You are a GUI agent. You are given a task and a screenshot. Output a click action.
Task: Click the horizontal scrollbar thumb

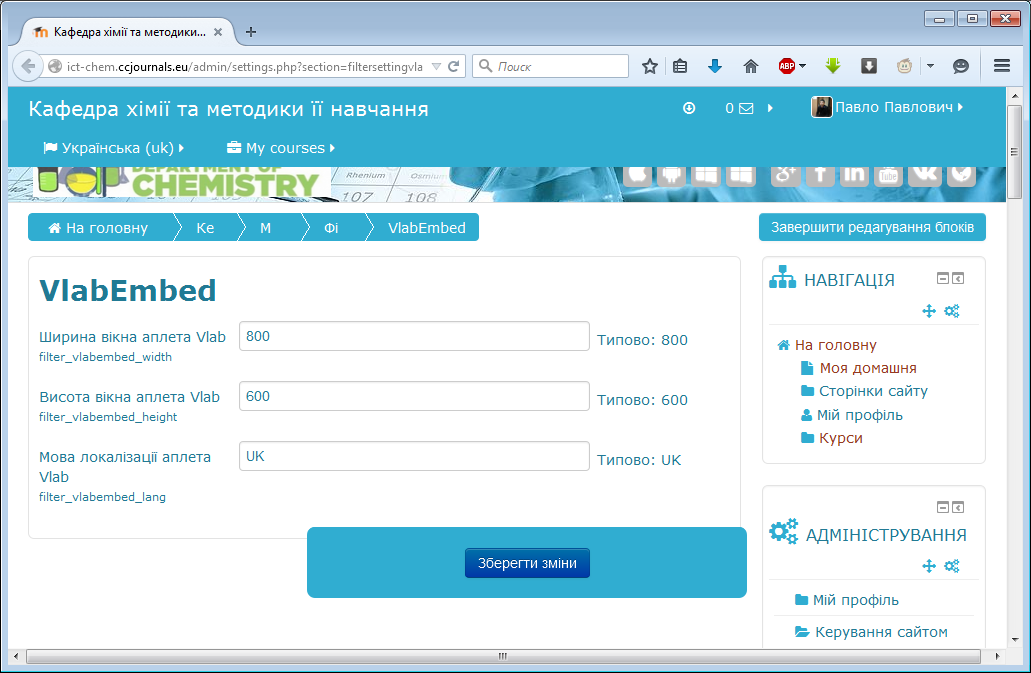[x=503, y=656]
